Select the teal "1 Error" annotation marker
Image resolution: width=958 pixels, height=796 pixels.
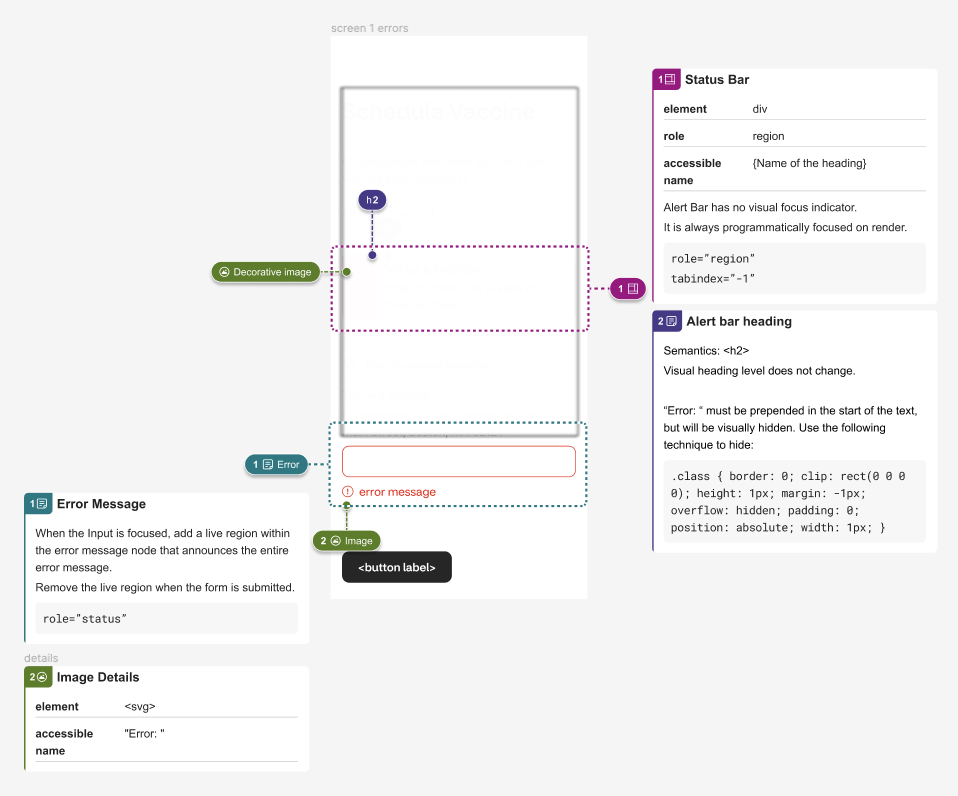pos(276,463)
